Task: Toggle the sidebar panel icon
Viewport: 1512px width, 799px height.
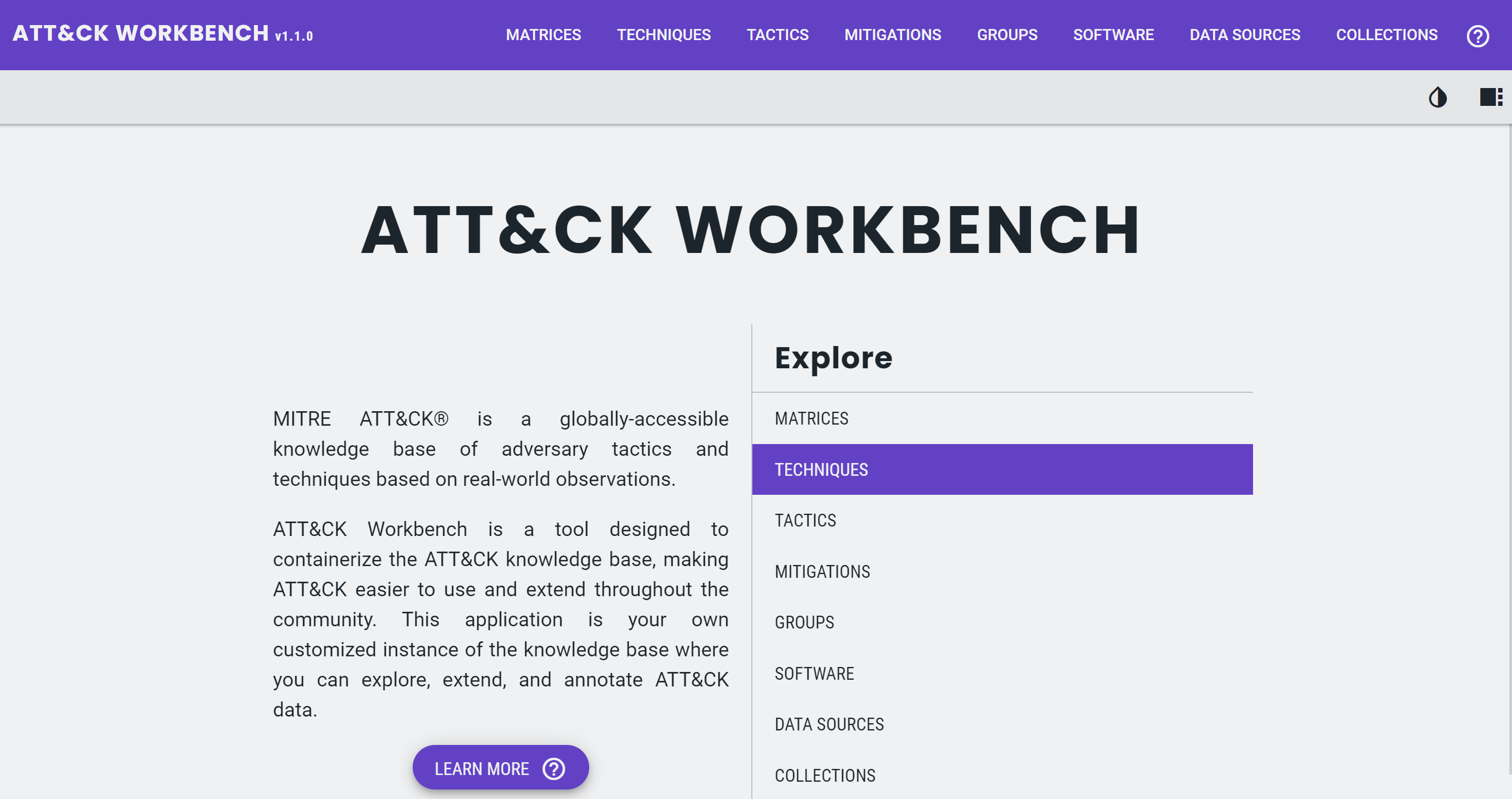Action: [x=1490, y=97]
